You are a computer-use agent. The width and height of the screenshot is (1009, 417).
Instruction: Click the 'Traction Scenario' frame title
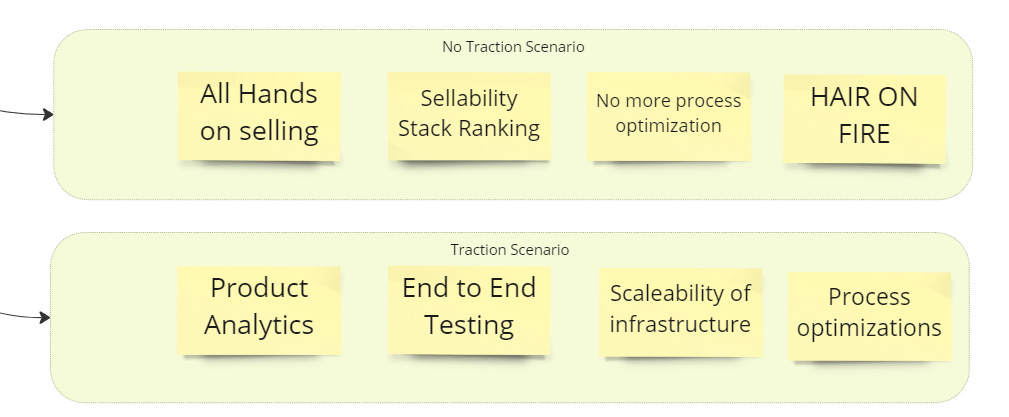(510, 250)
